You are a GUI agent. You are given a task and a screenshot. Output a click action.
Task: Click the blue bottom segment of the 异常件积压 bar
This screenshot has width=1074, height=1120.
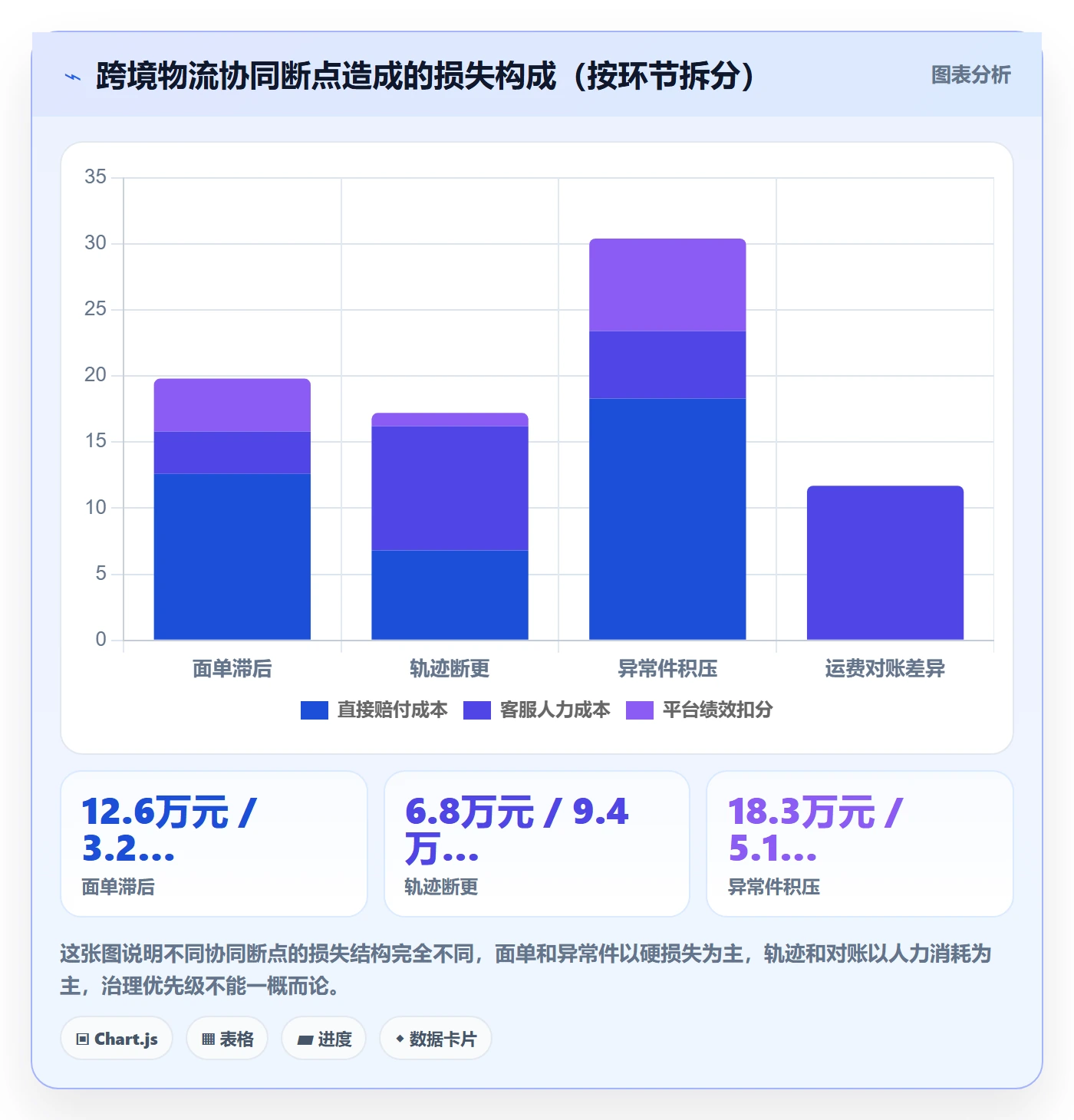point(667,519)
